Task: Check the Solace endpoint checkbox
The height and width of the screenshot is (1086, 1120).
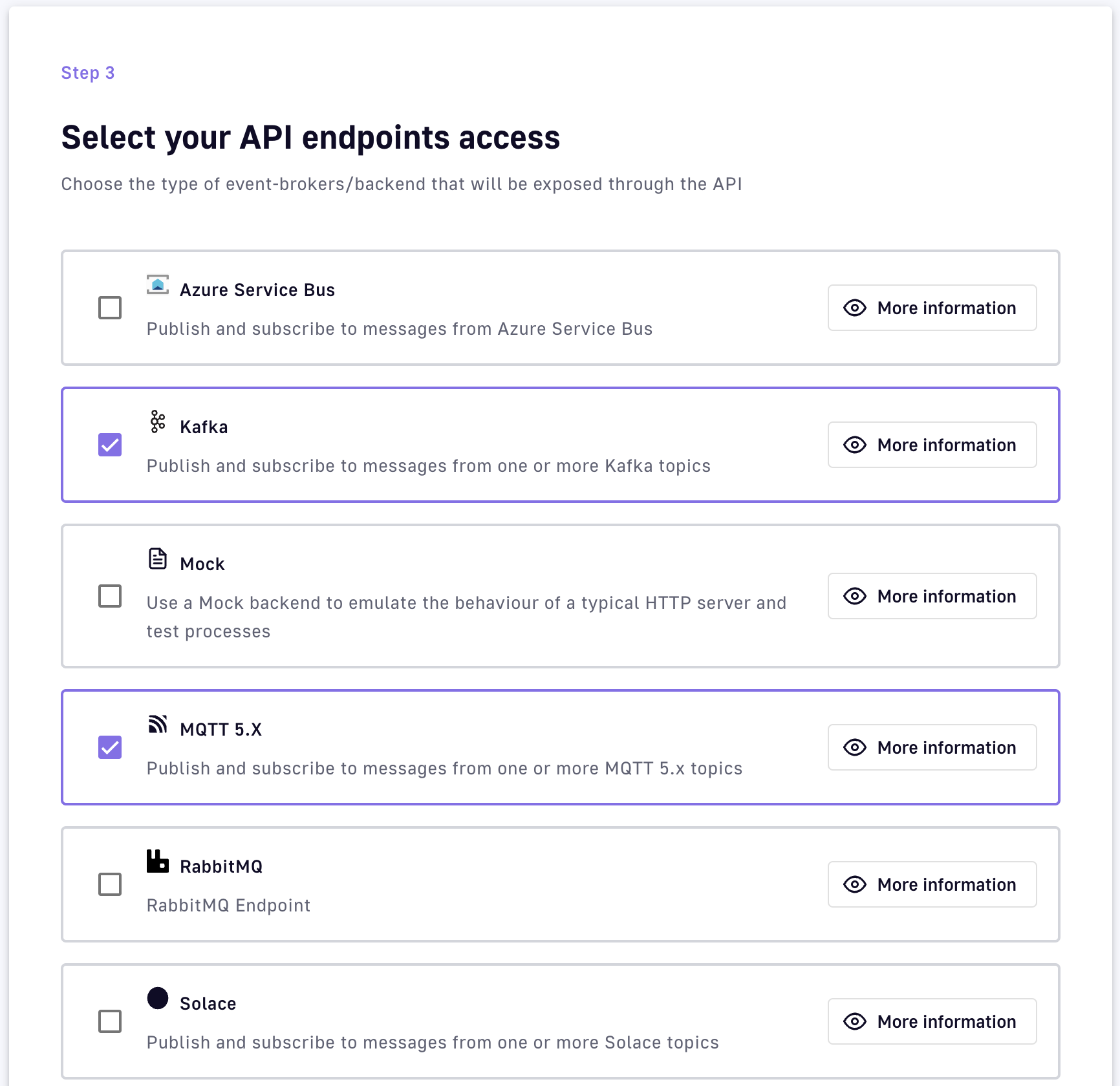Action: (110, 1021)
